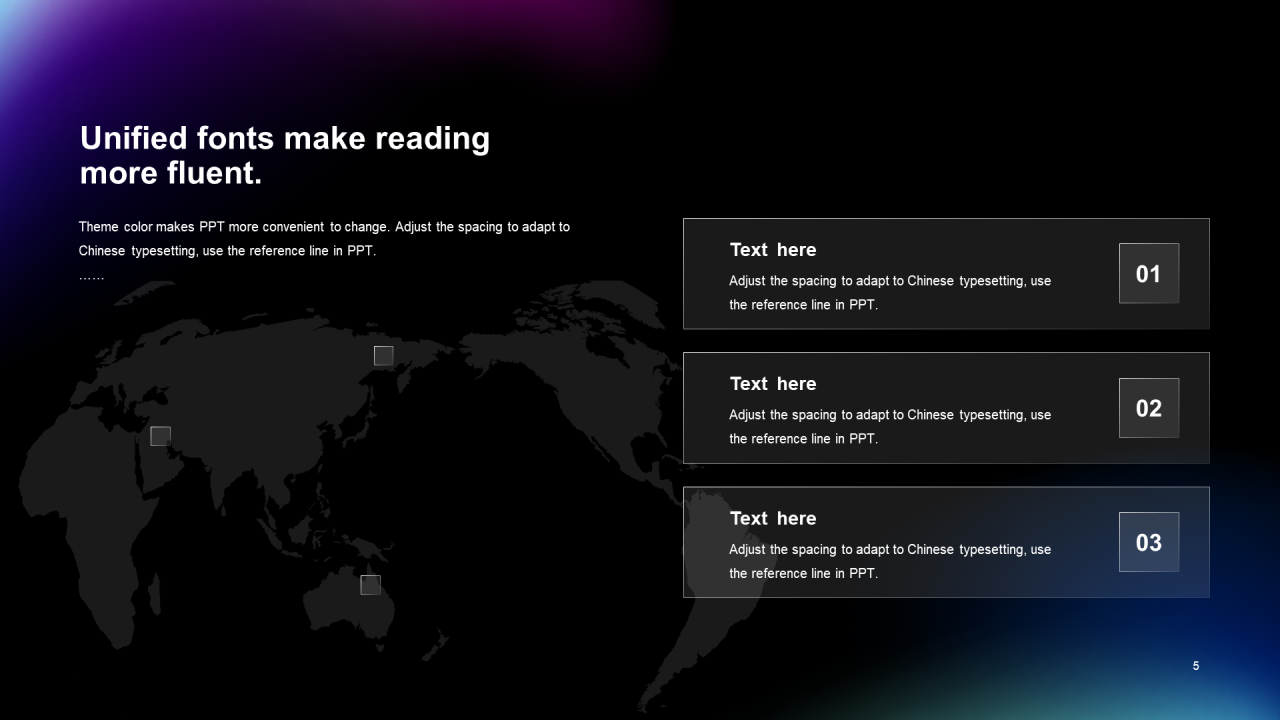
Task: Click the slide page number 5
Action: 1196,666
